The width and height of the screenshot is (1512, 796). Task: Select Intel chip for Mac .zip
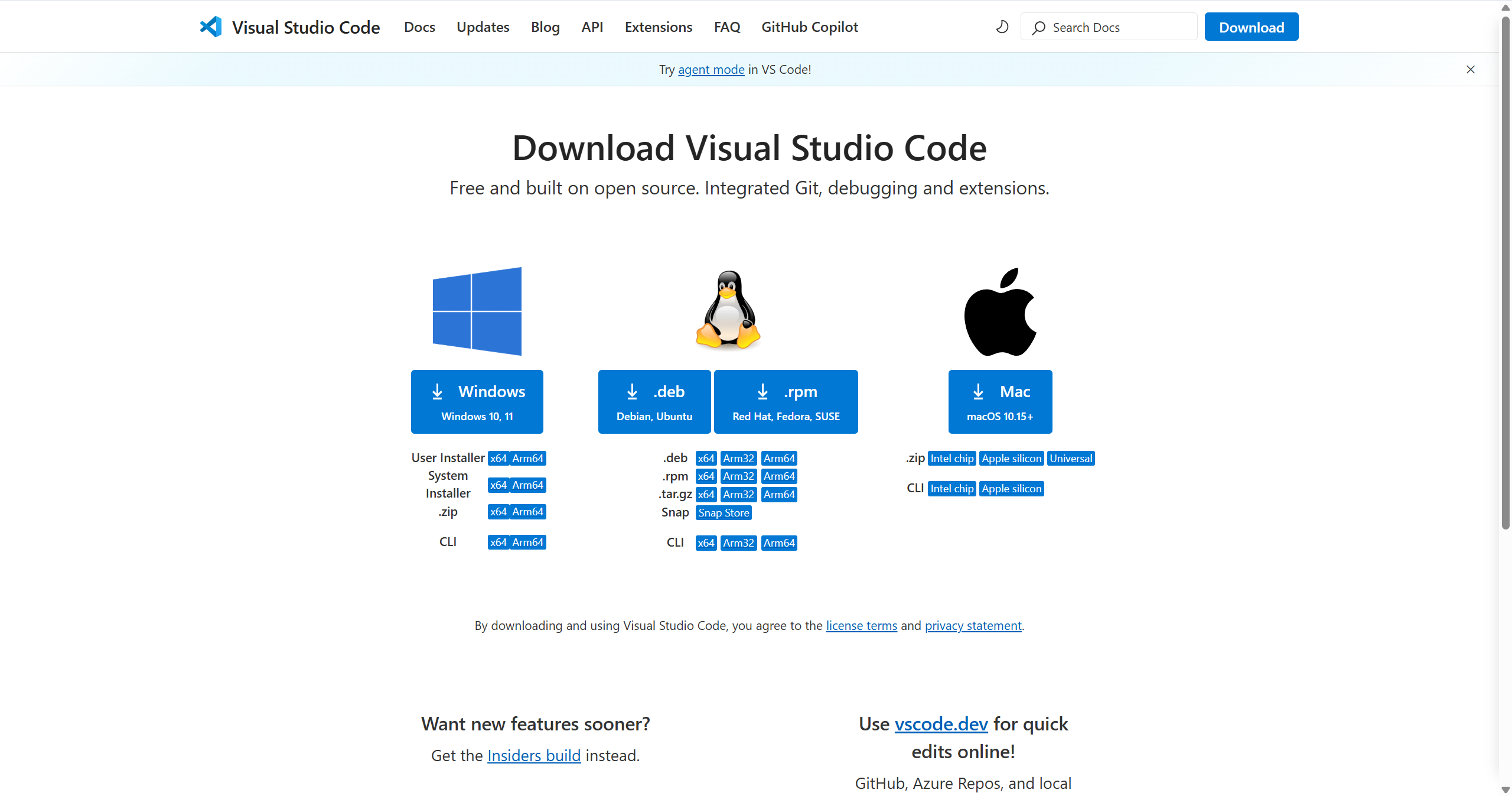click(x=952, y=459)
